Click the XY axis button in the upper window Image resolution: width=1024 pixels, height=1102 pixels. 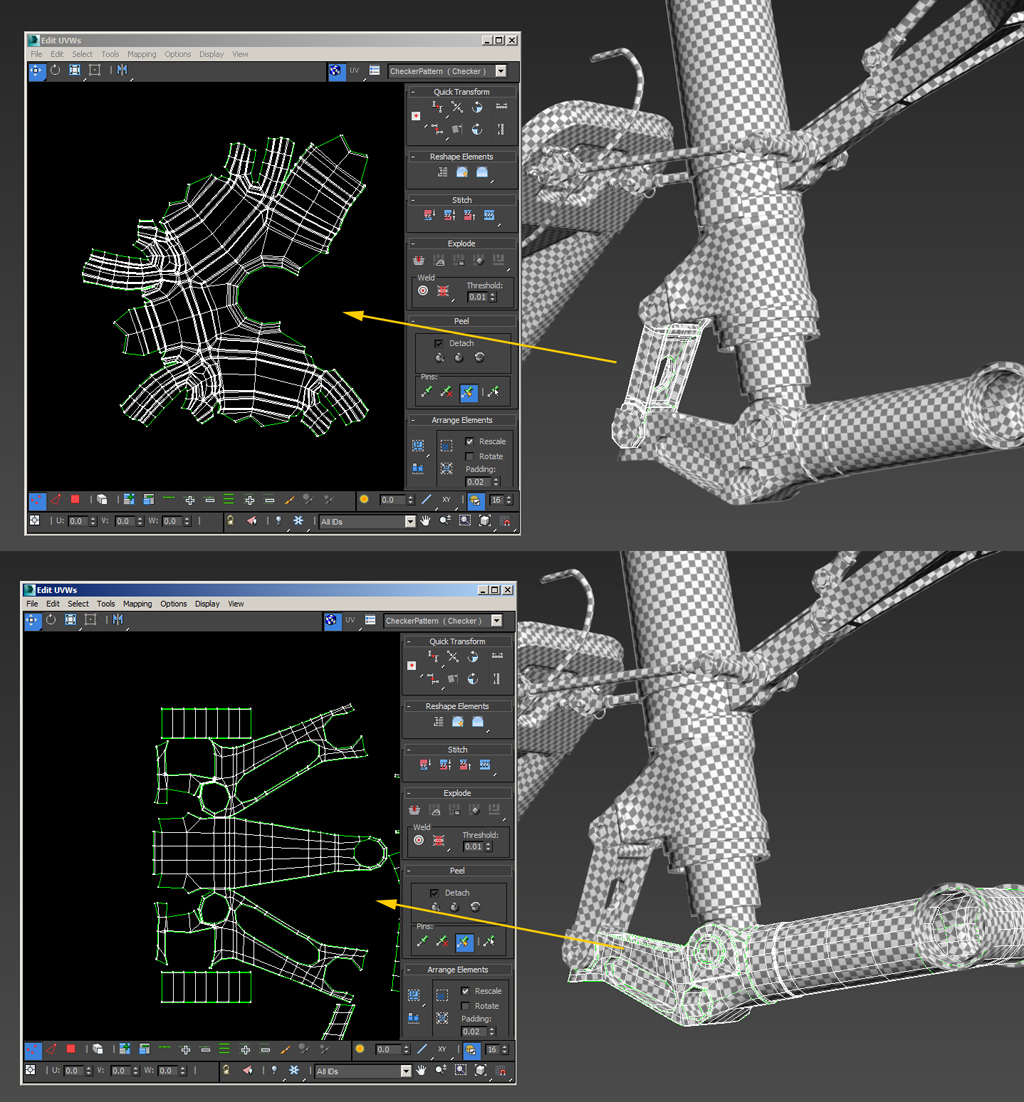click(446, 499)
